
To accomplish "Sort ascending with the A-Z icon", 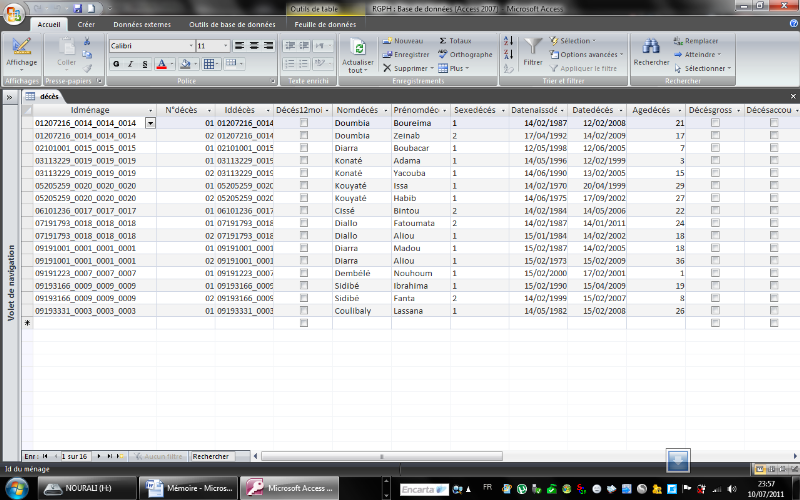I will [508, 41].
